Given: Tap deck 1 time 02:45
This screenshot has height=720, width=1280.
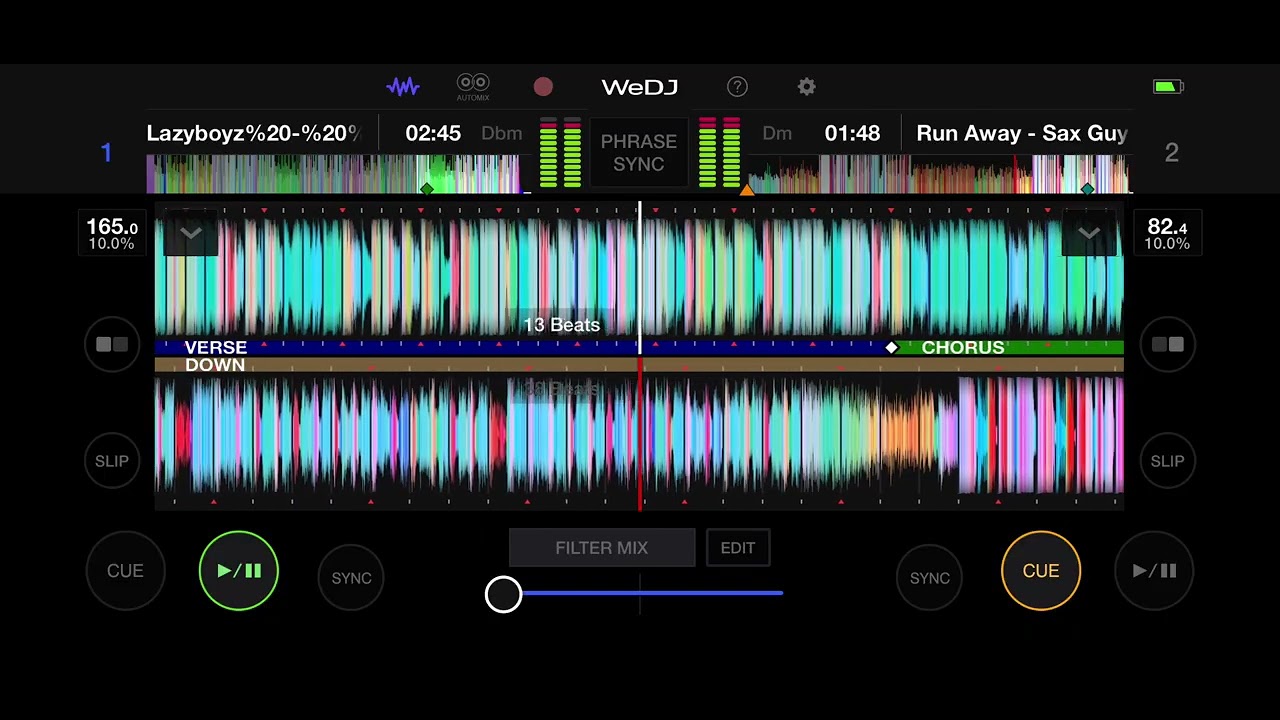Looking at the screenshot, I should pos(433,133).
